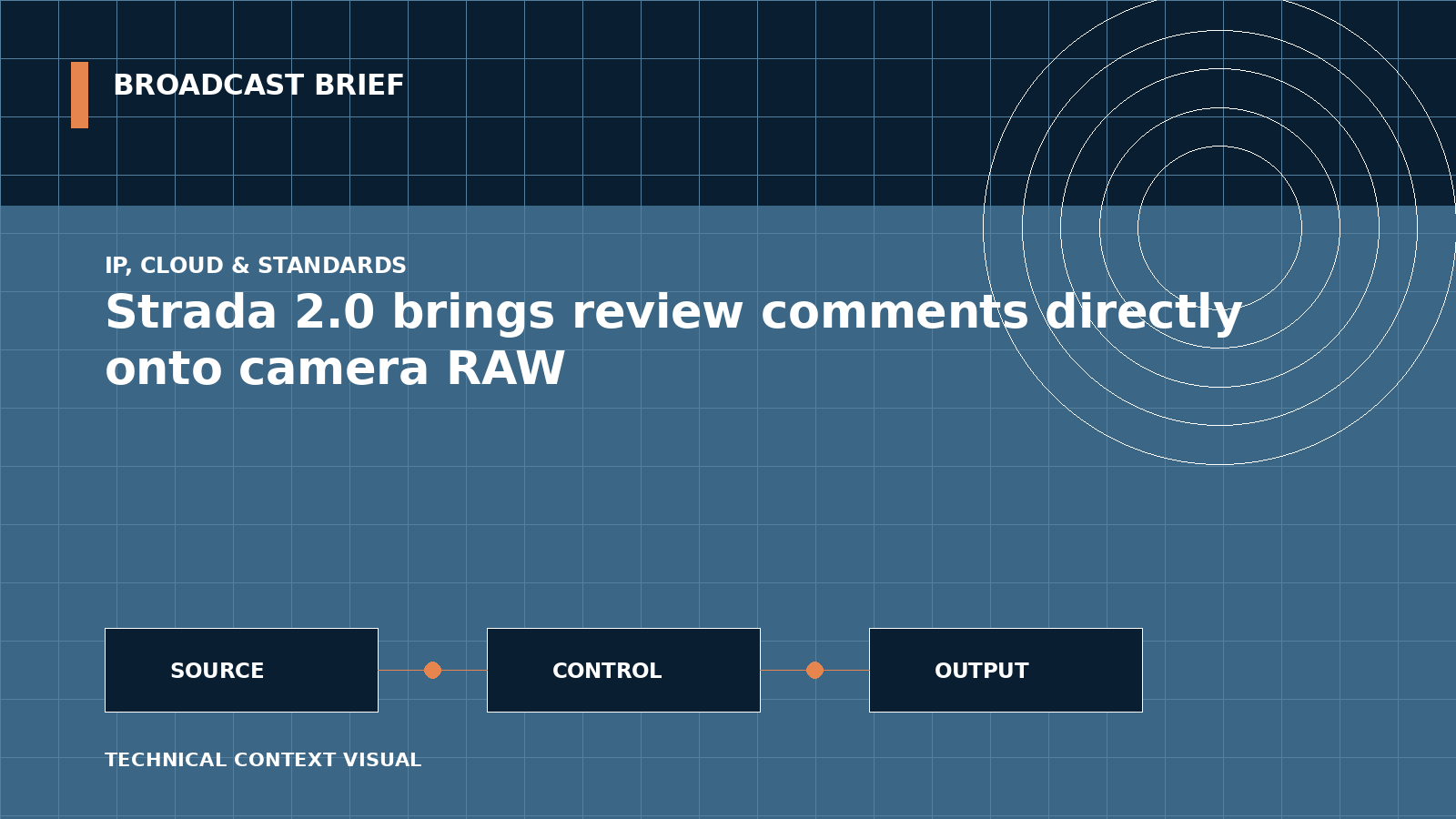Select the BROADCAST BRIEF title text
This screenshot has height=819, width=1456.
258,86
